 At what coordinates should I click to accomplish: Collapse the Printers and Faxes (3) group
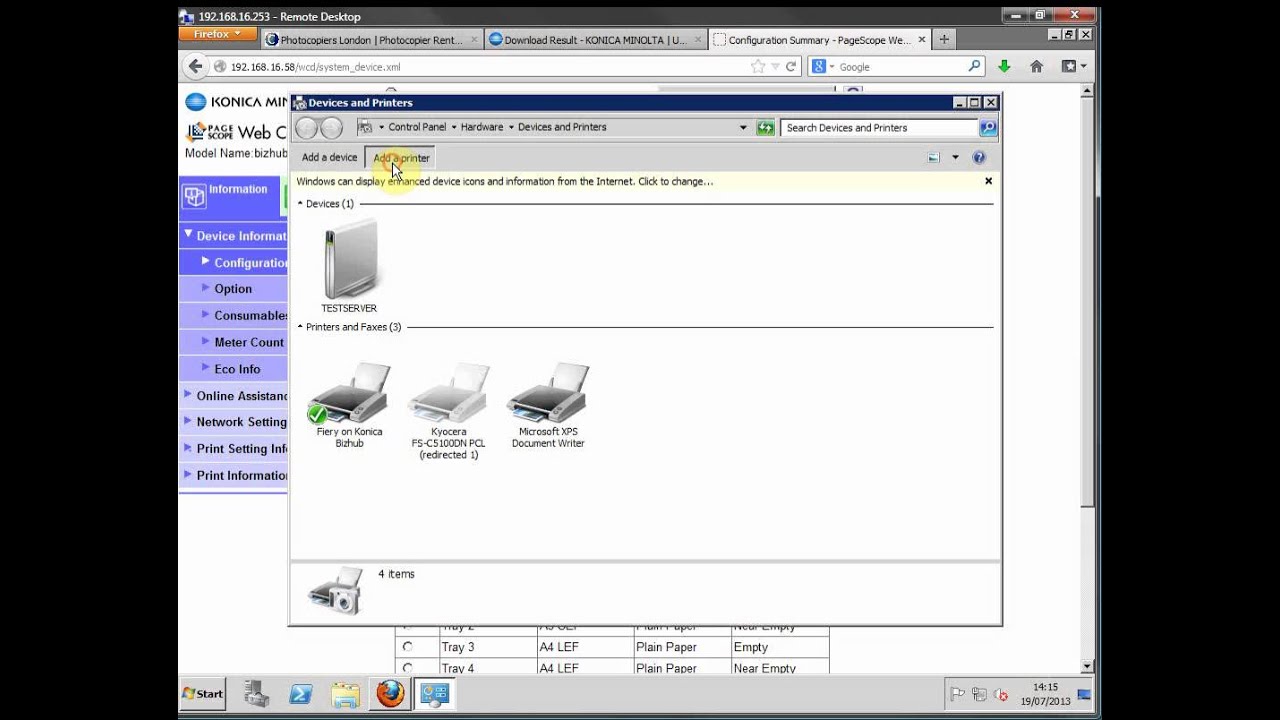pyautogui.click(x=300, y=327)
